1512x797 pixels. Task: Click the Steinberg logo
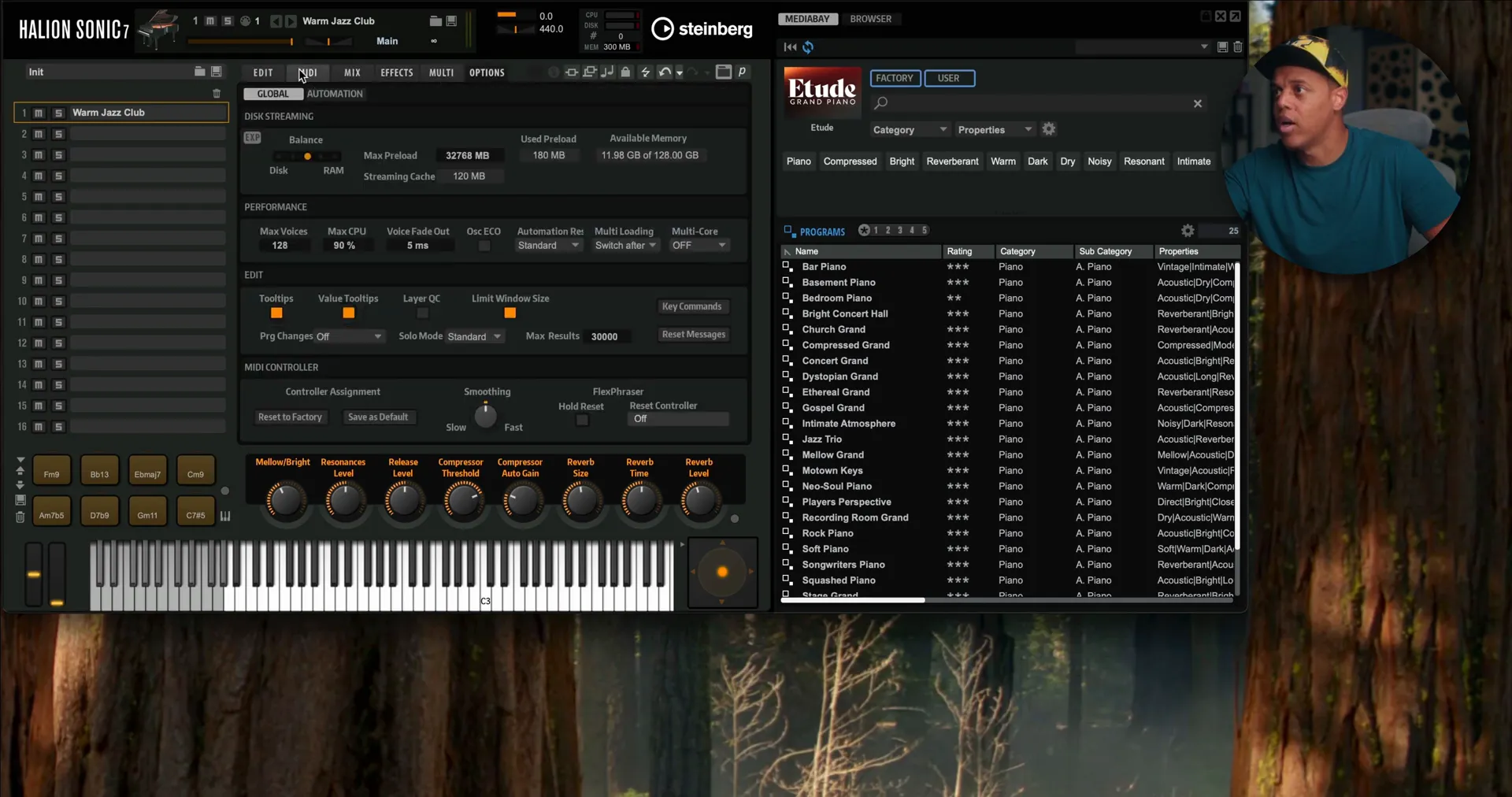click(x=702, y=29)
